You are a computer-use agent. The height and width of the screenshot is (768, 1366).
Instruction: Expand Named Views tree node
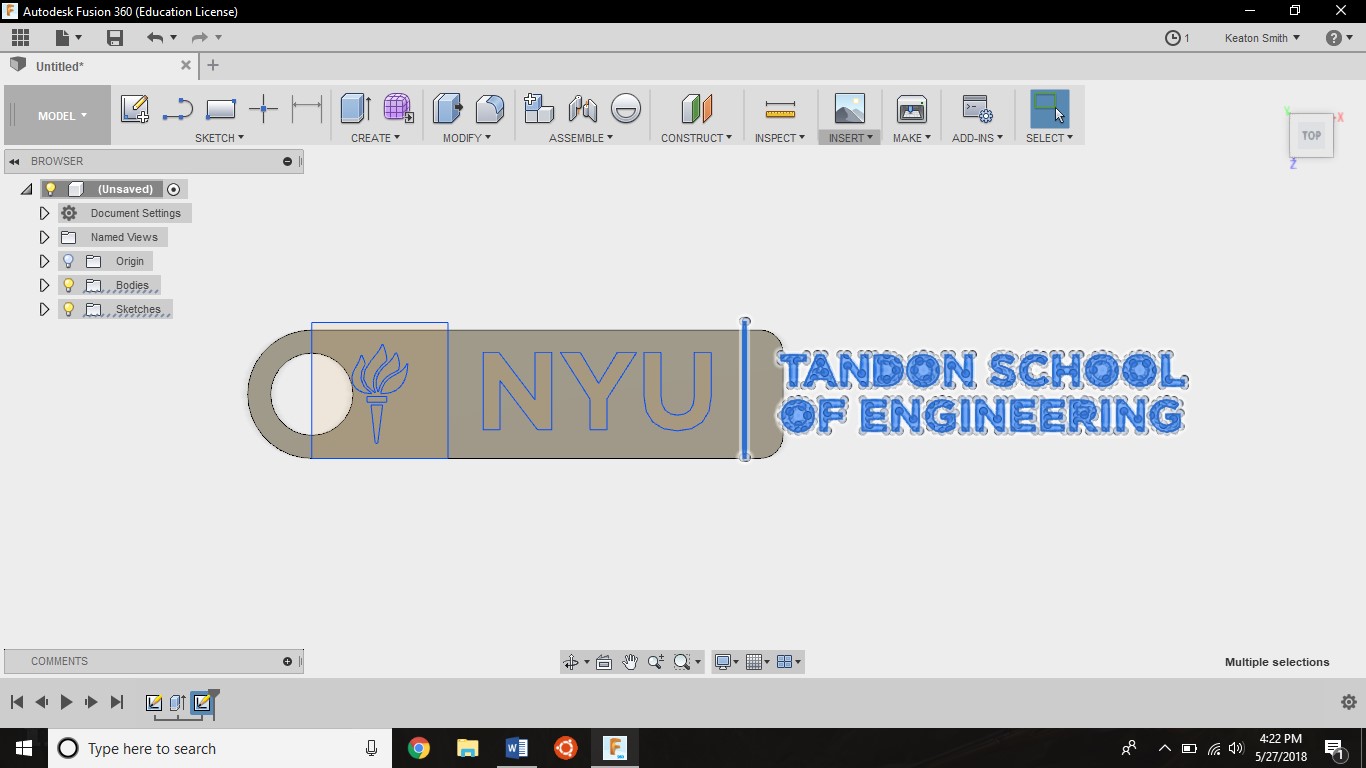coord(44,237)
